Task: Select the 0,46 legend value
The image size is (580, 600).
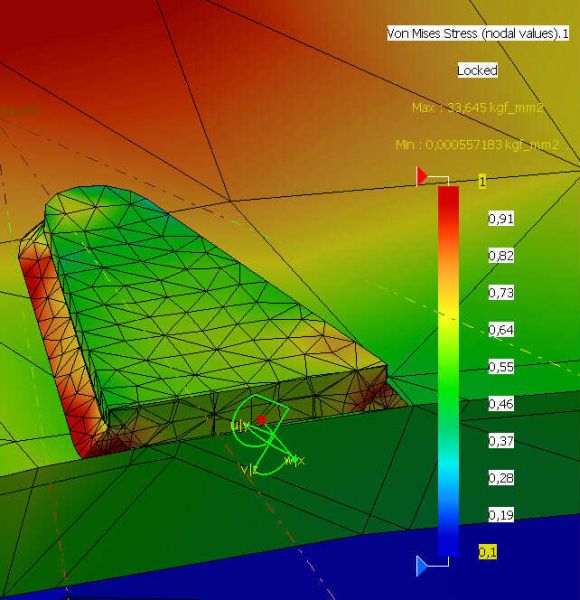Action: pos(501,404)
